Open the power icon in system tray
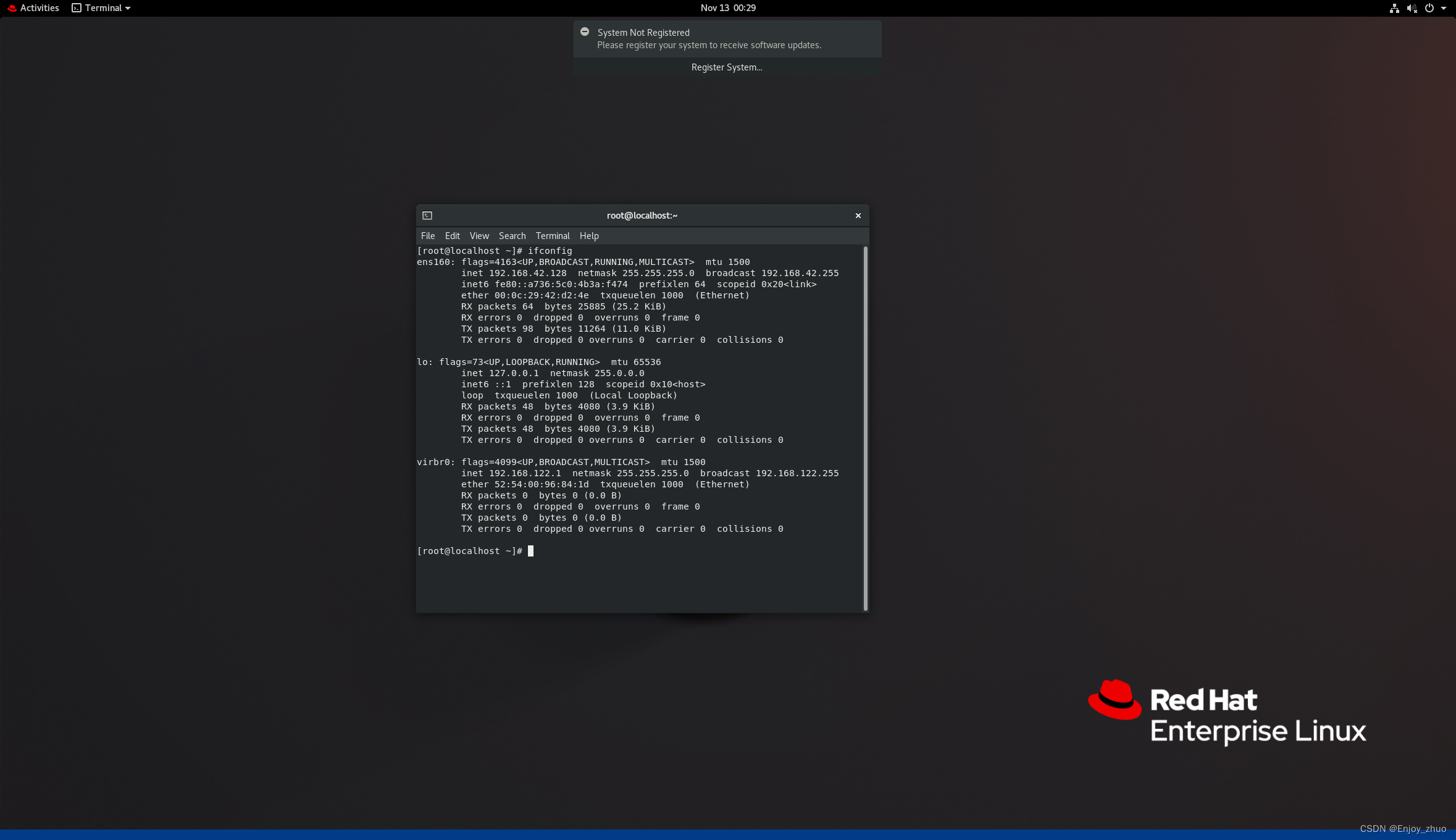The width and height of the screenshot is (1456, 840). click(1429, 8)
